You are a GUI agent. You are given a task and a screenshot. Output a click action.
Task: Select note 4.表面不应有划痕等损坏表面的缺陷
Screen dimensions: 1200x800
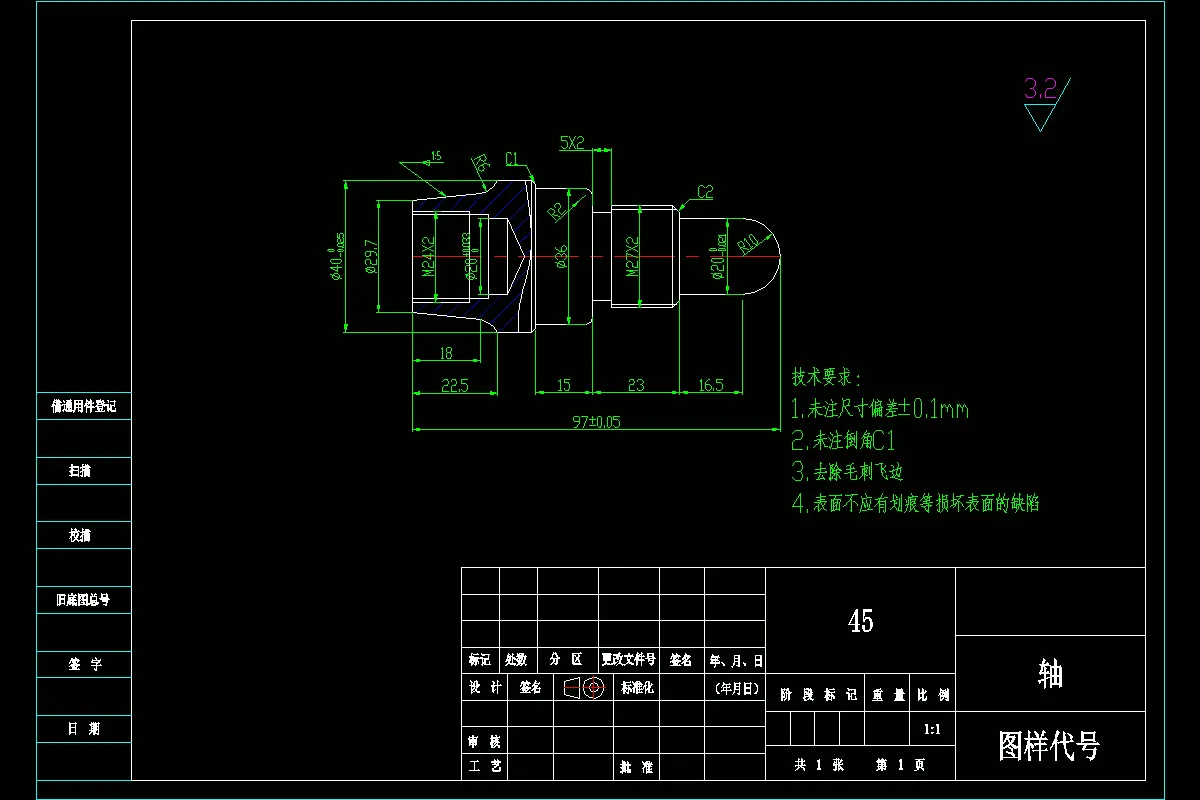click(x=916, y=503)
